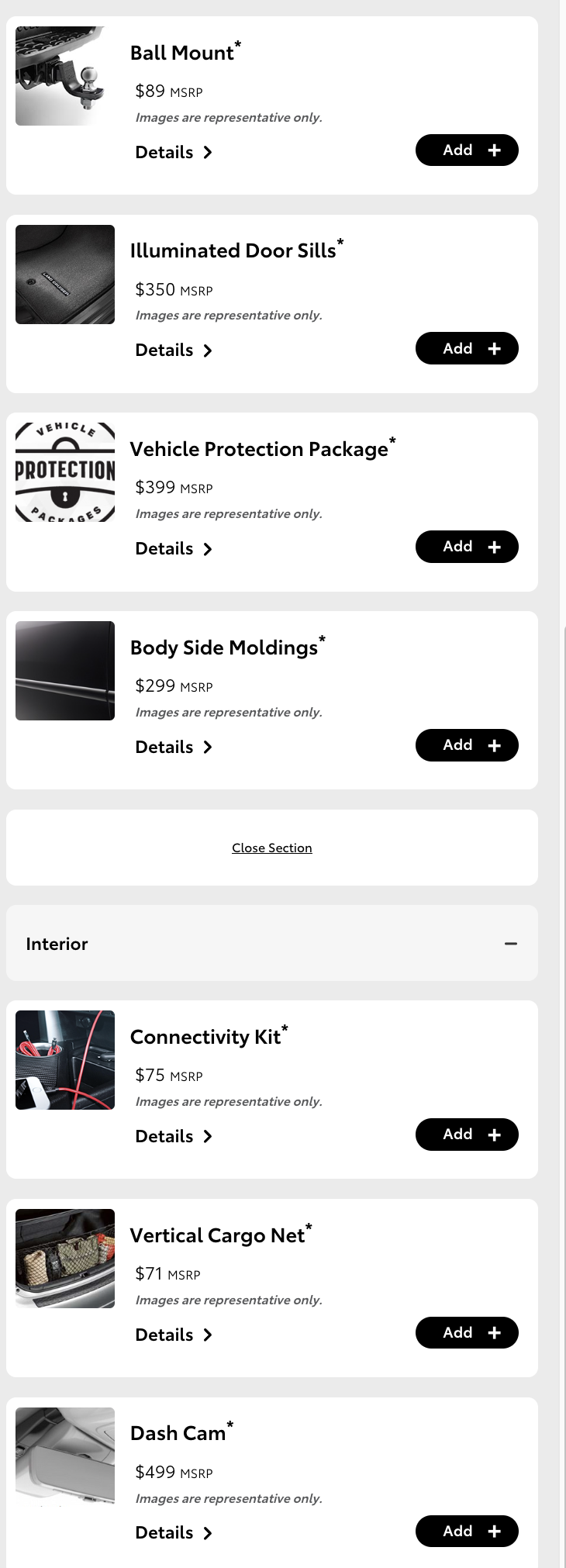Screen dimensions: 566x1568
Task: Expand Illuminated Door Sills details
Action: click(174, 351)
